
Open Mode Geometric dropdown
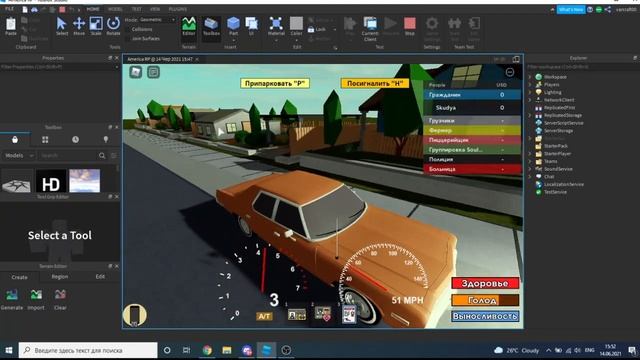(157, 20)
